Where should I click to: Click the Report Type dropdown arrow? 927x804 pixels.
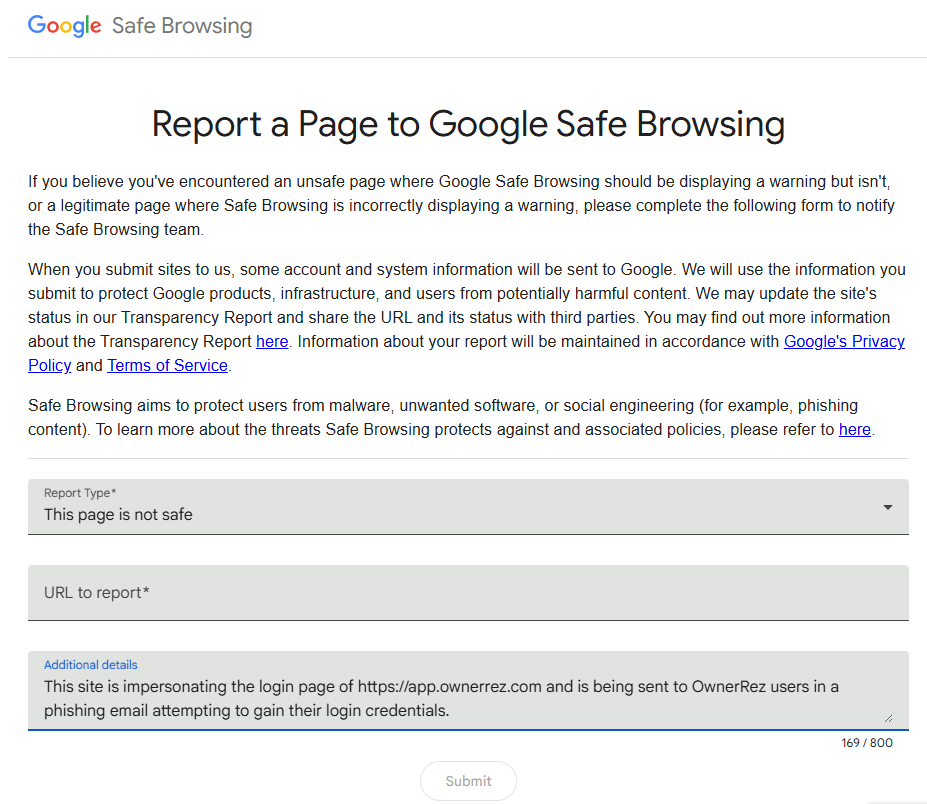887,507
